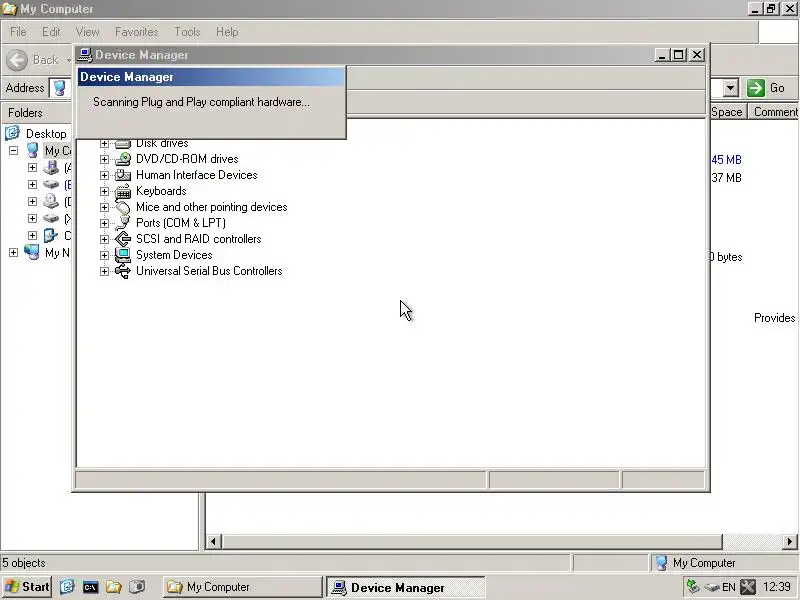Viewport: 800px width, 600px height.
Task: Select the Keyboards label in the device tree
Action: 161,191
